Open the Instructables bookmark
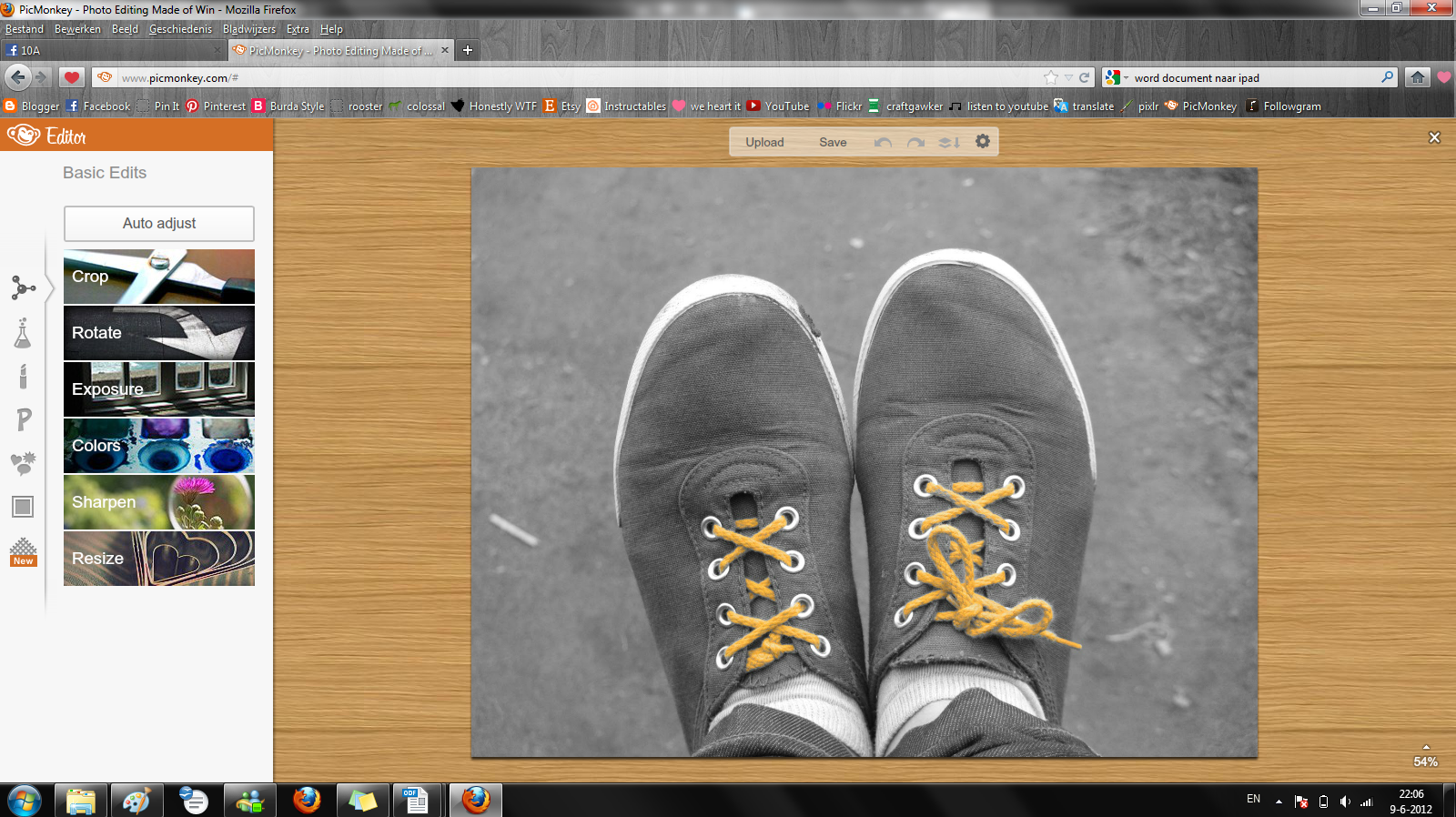Viewport: 1456px width, 817px height. click(626, 106)
